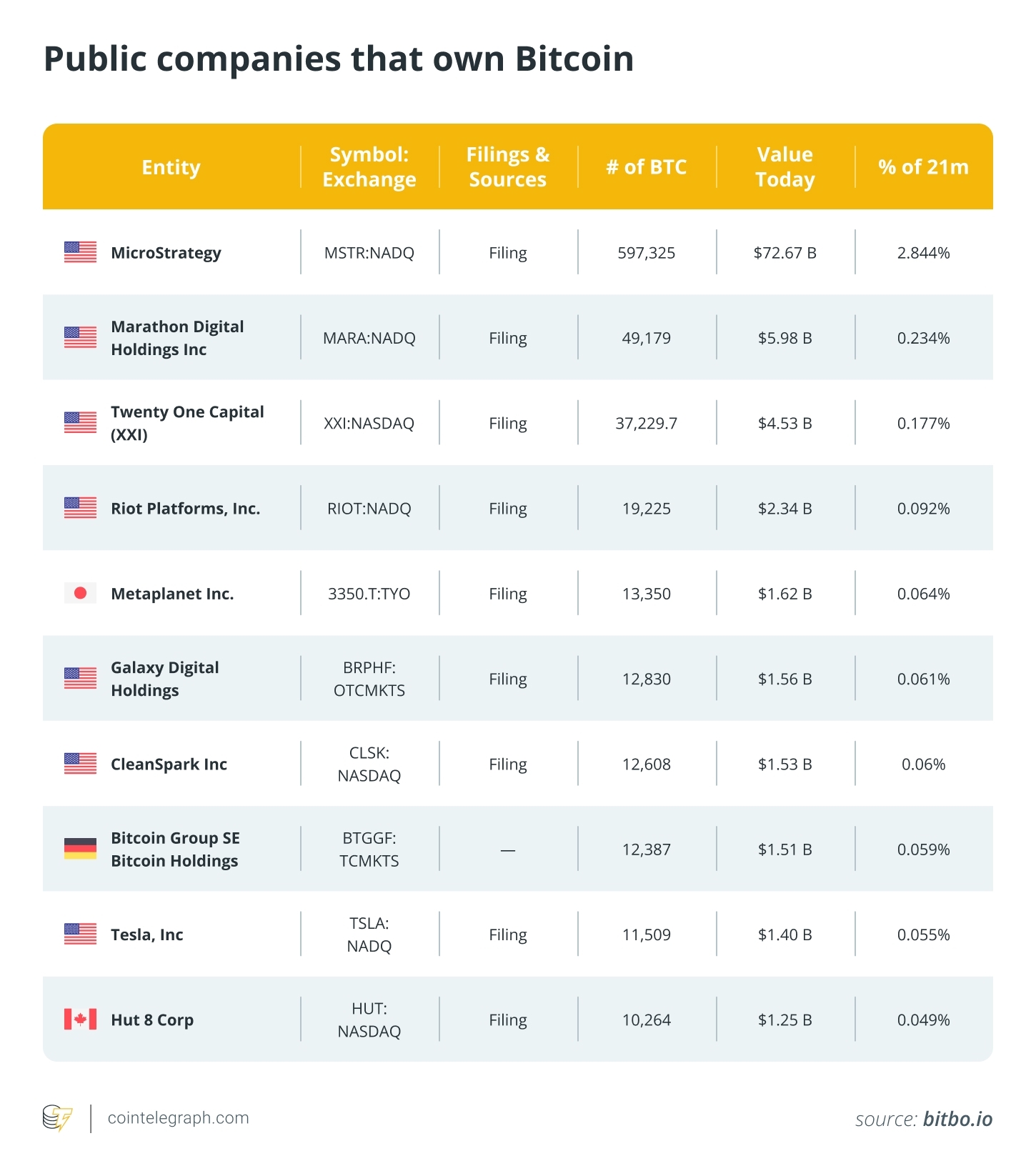Click the cointelegraph.com link in the footer

pyautogui.click(x=178, y=1118)
